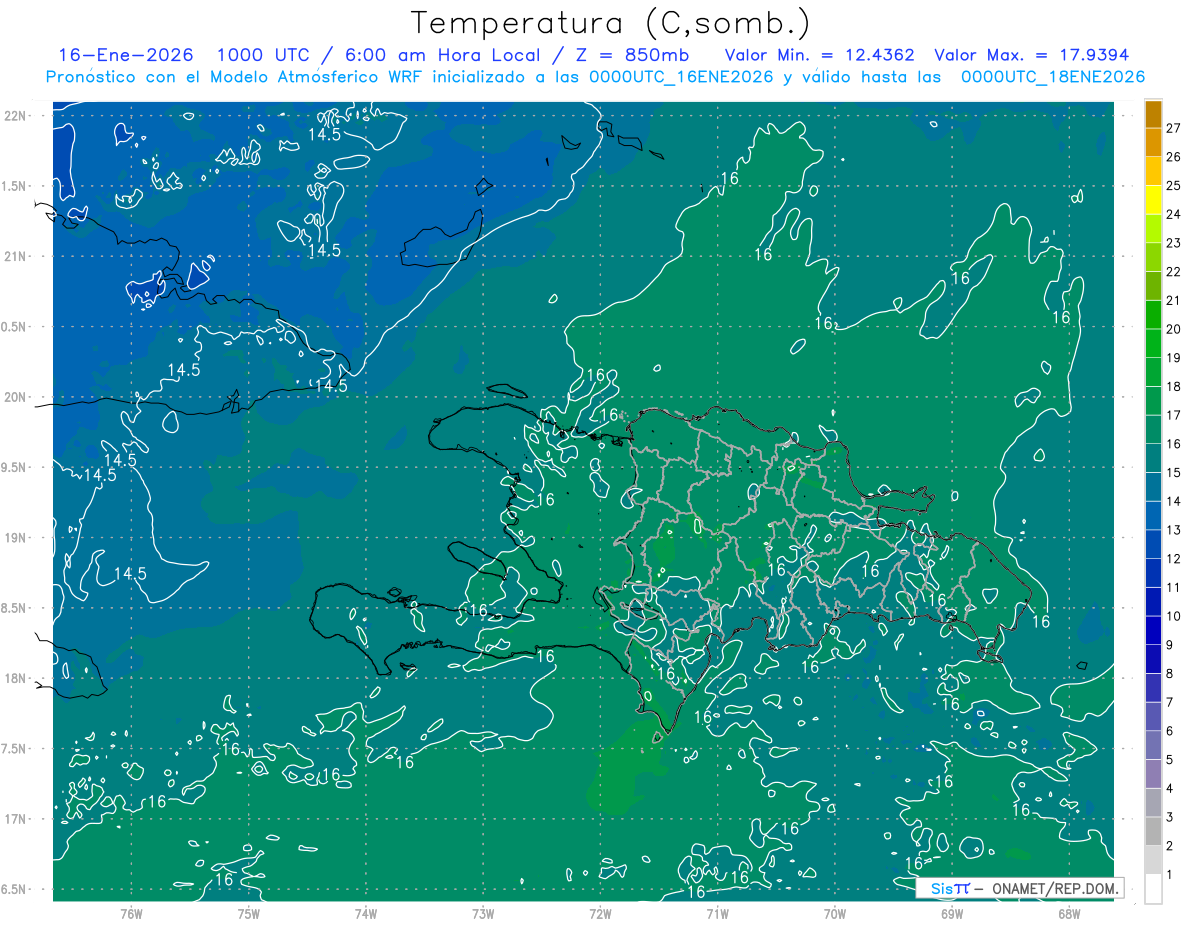Click the colorbar value label '25'

click(1174, 186)
